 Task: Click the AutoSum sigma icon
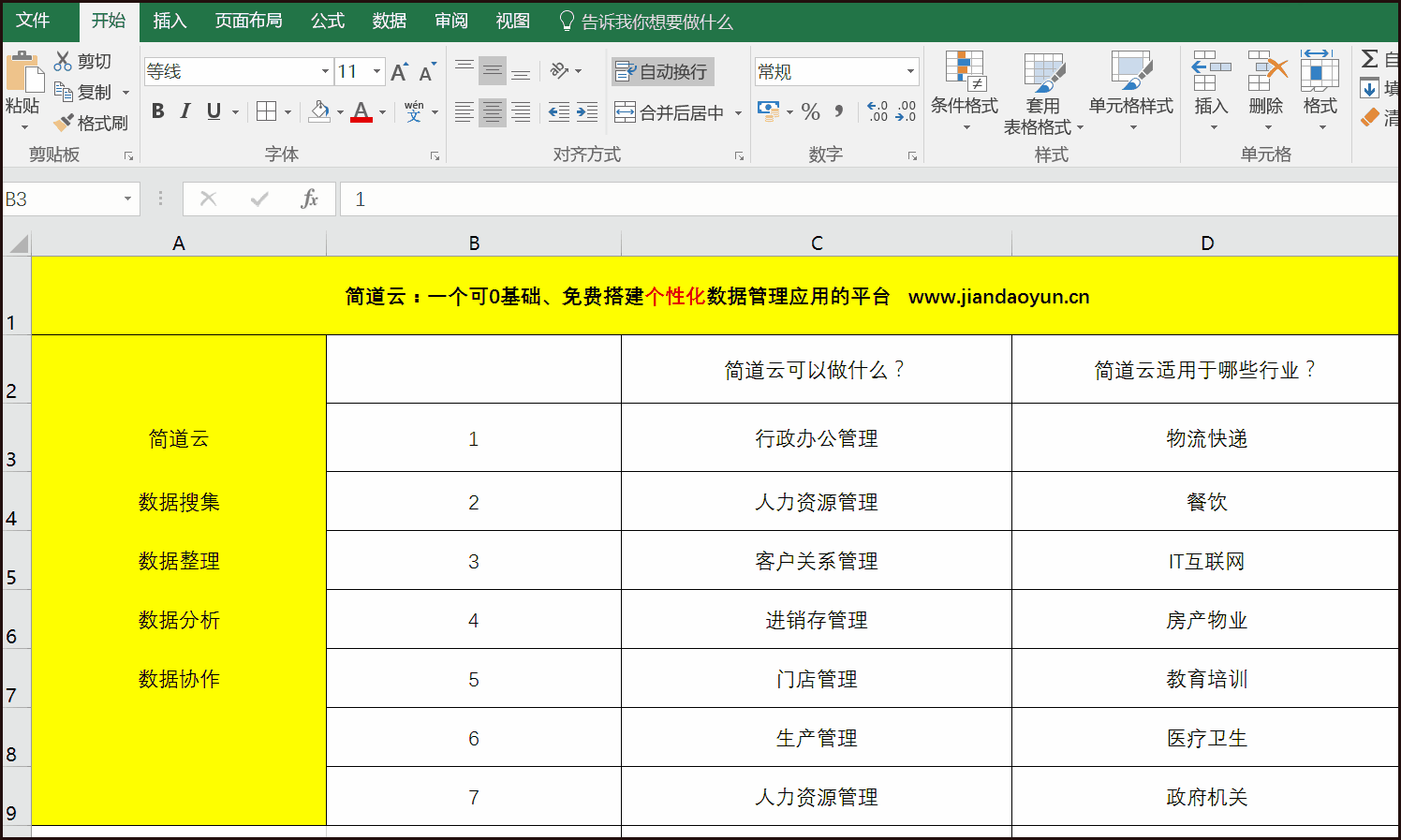(x=1369, y=59)
